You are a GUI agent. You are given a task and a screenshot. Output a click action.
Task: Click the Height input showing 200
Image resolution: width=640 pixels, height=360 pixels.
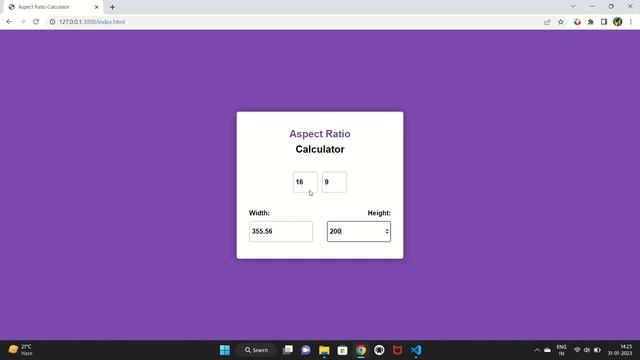coord(359,231)
